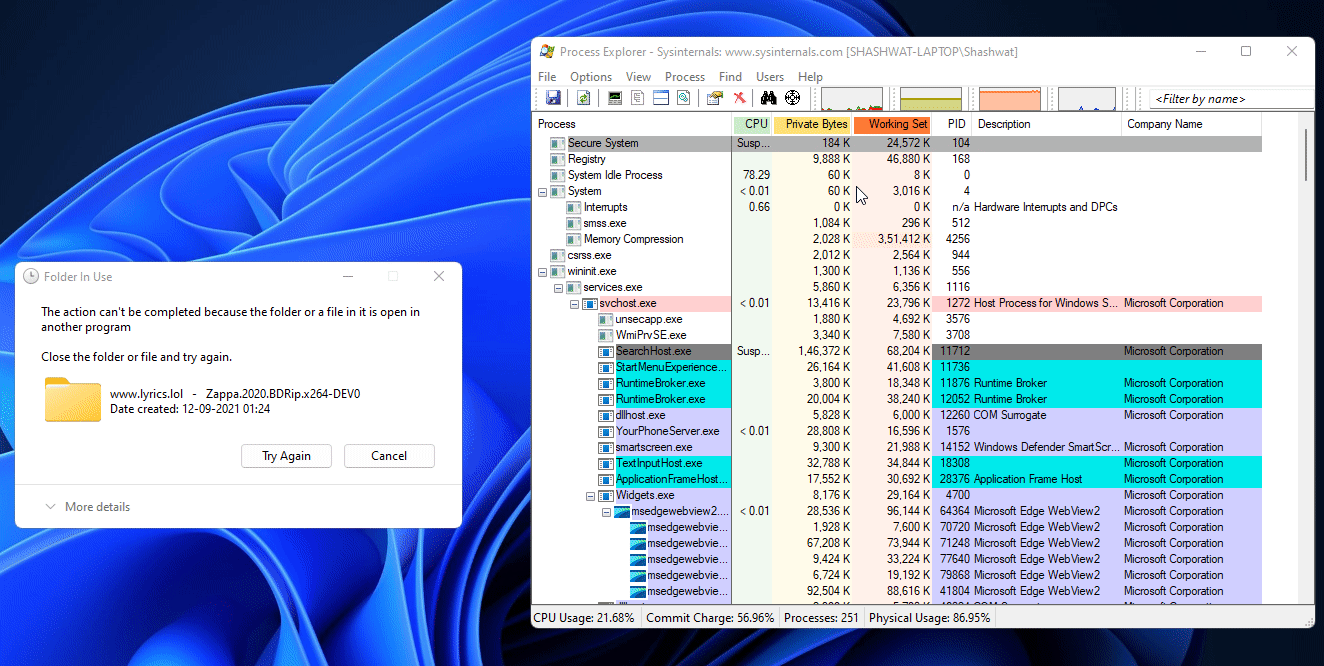Select the crosshair Find Window's Process icon
Viewport: 1324px width, 666px height.
coord(793,98)
